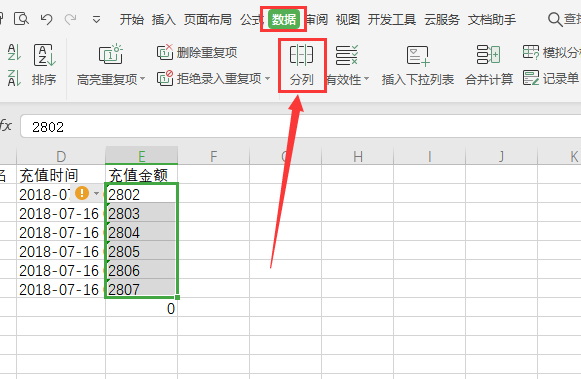
Task: Select cell containing 2802
Action: [142, 193]
